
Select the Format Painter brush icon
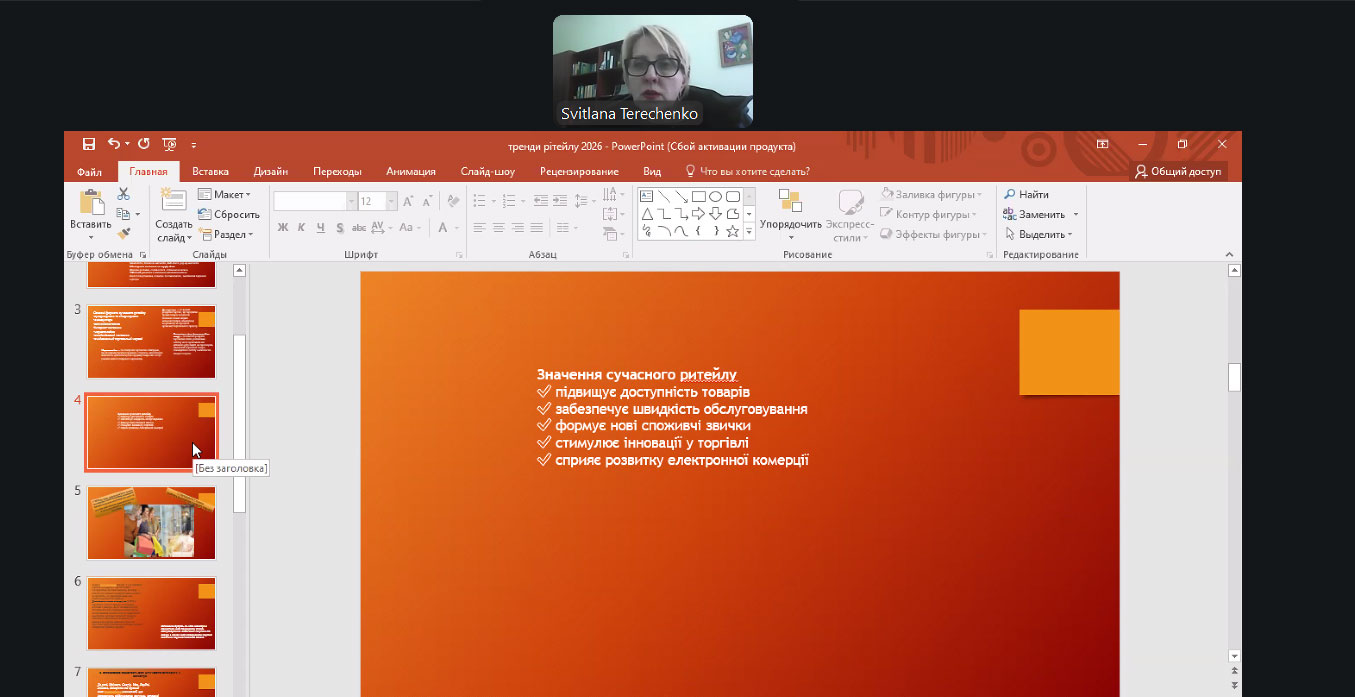click(x=124, y=234)
